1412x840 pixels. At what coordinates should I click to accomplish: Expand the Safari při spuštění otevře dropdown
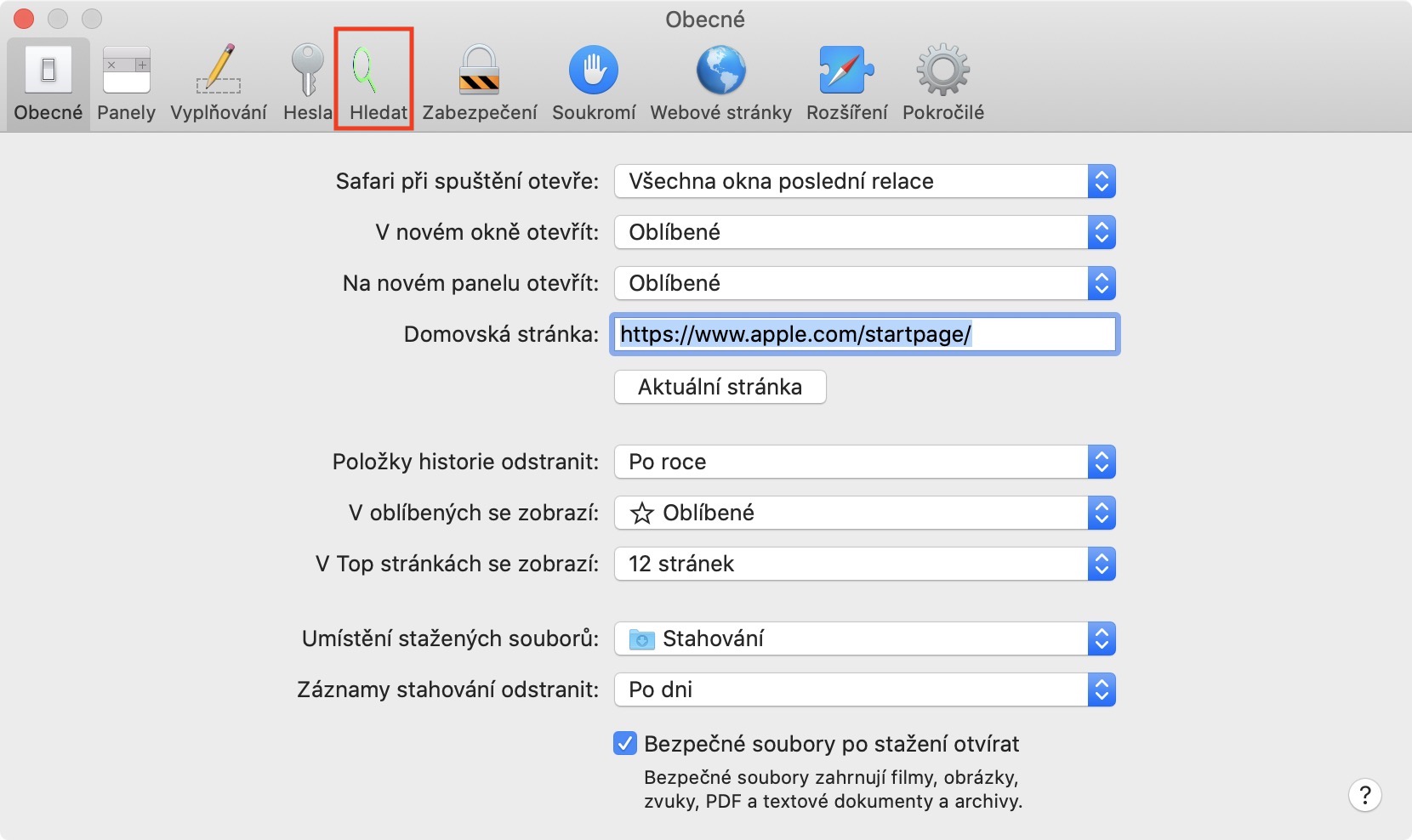(x=864, y=181)
